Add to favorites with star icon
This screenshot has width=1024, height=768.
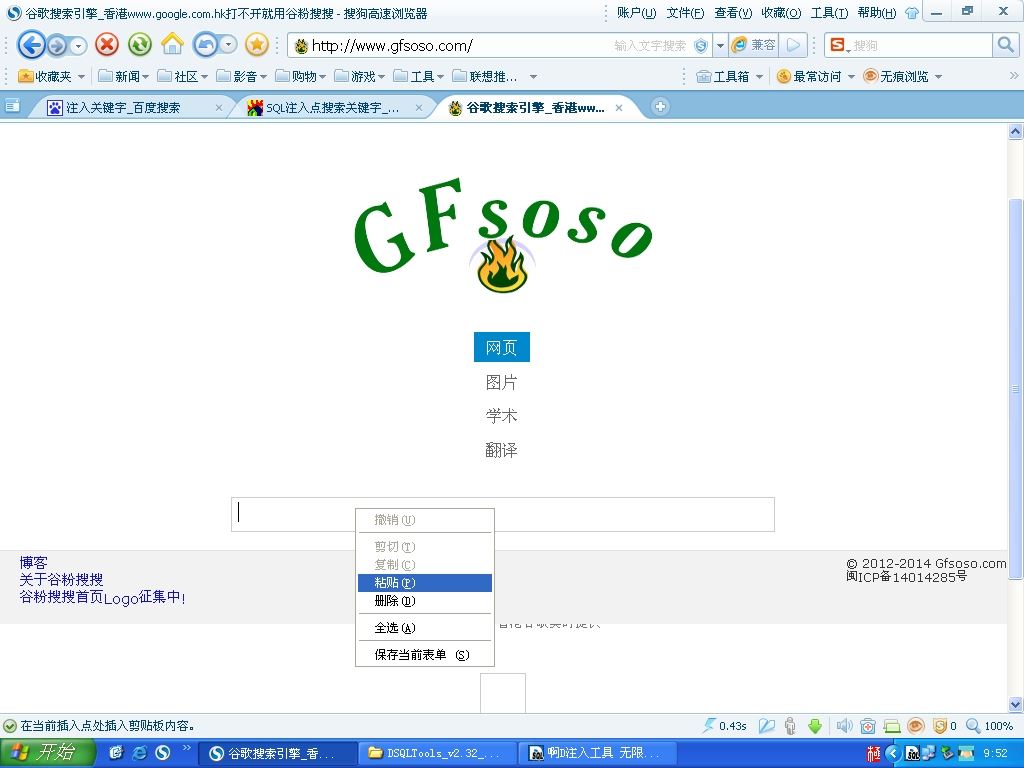(257, 45)
